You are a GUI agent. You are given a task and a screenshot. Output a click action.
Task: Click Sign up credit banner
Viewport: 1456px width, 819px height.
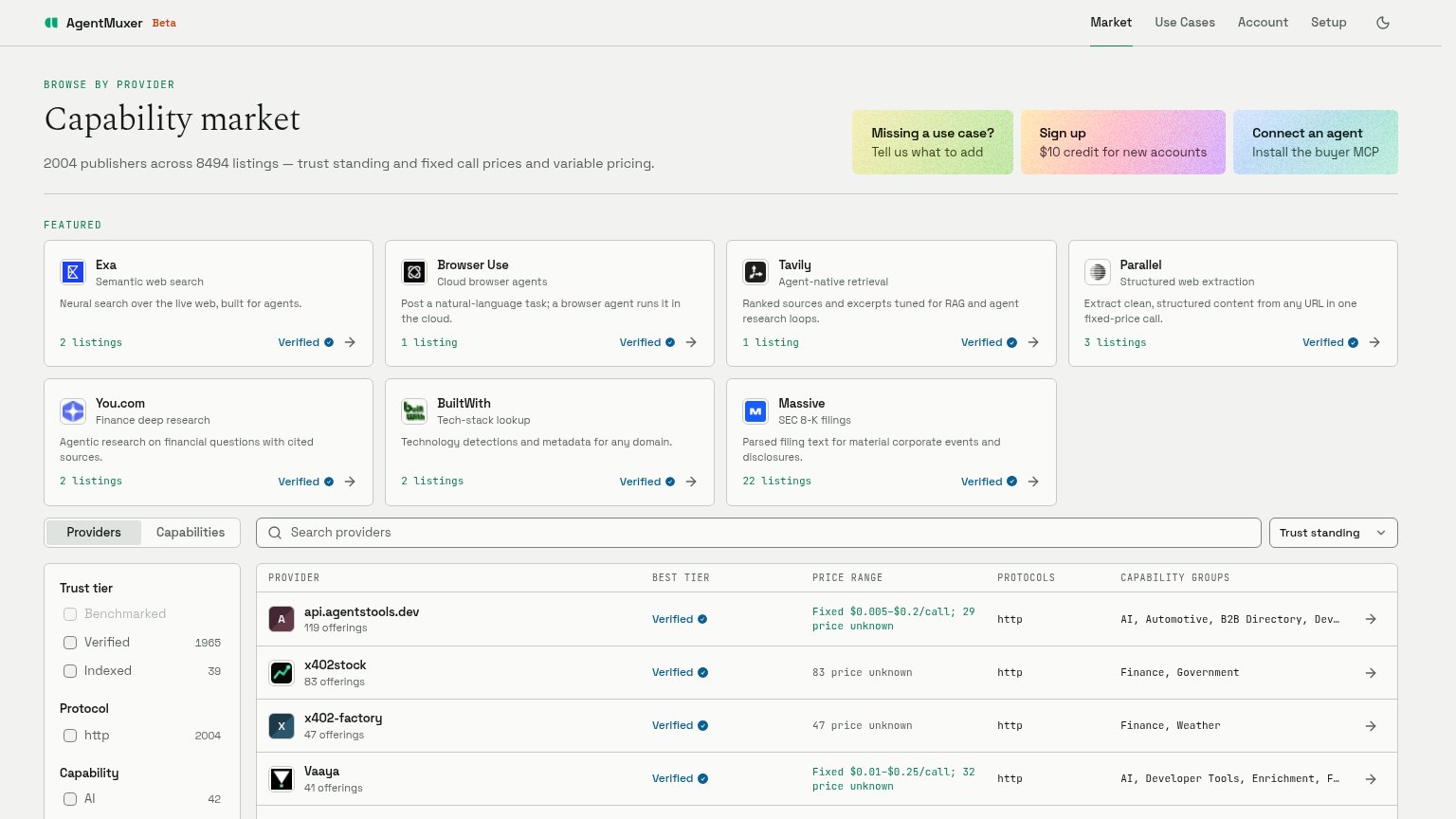click(1123, 142)
